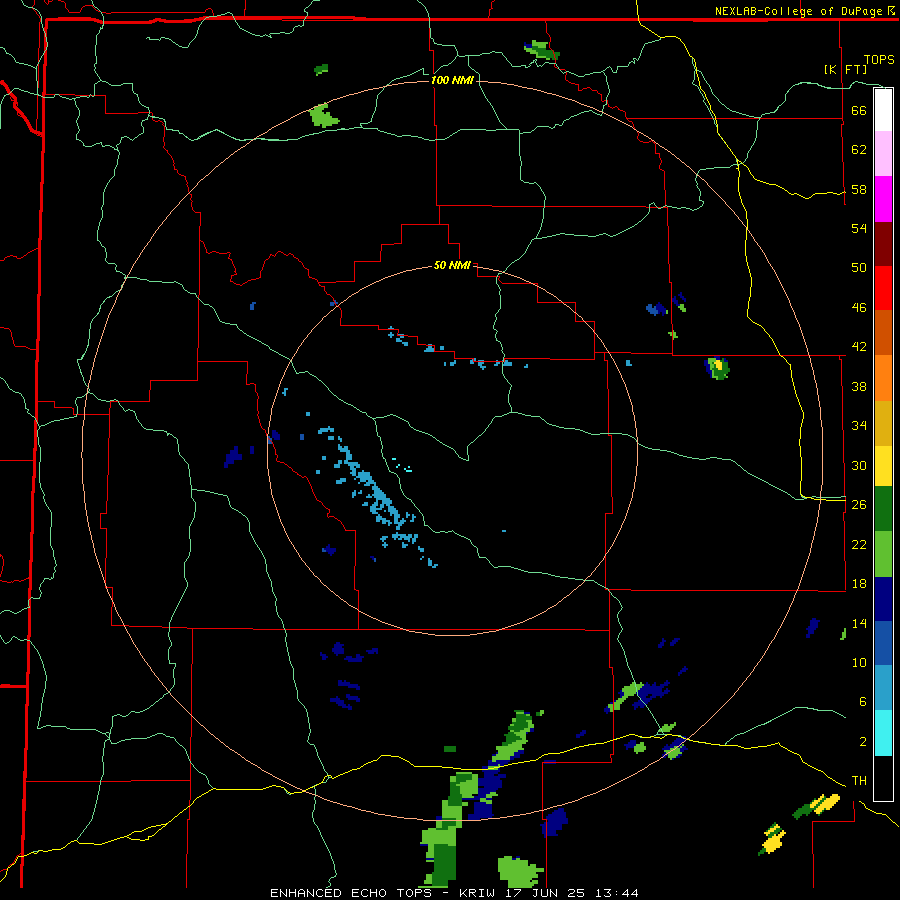
Task: Click the legend value 38
Action: [x=859, y=386]
